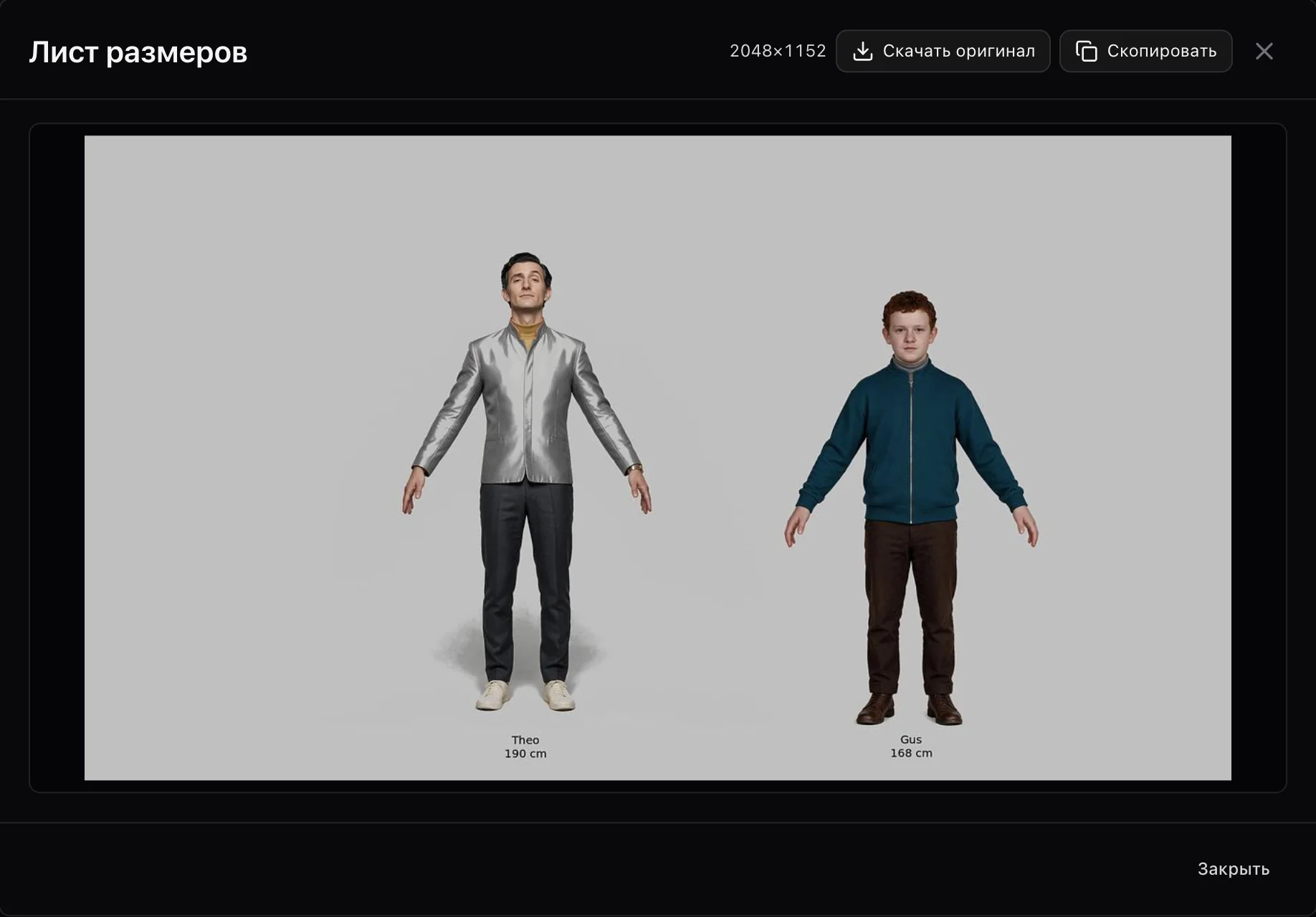Click the 2048×1152 resolution label
Viewport: 1316px width, 917px height.
pos(778,51)
